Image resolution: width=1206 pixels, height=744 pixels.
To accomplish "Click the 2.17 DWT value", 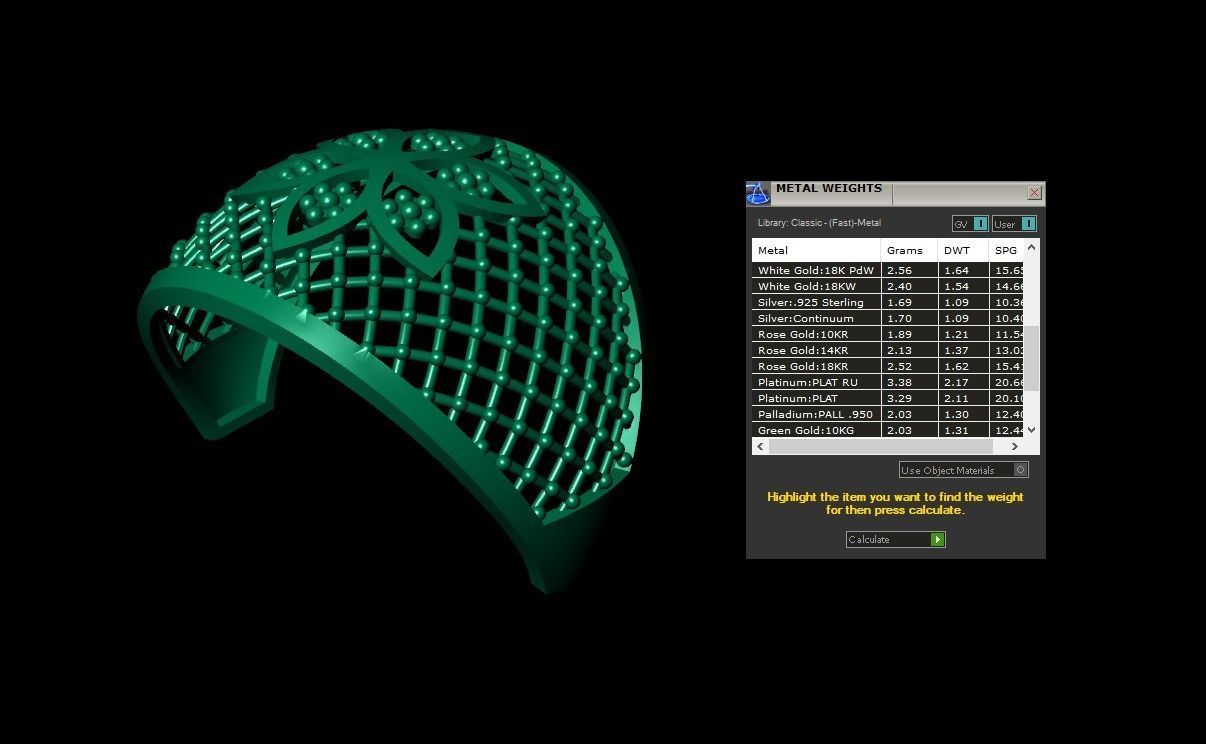I will tap(956, 383).
